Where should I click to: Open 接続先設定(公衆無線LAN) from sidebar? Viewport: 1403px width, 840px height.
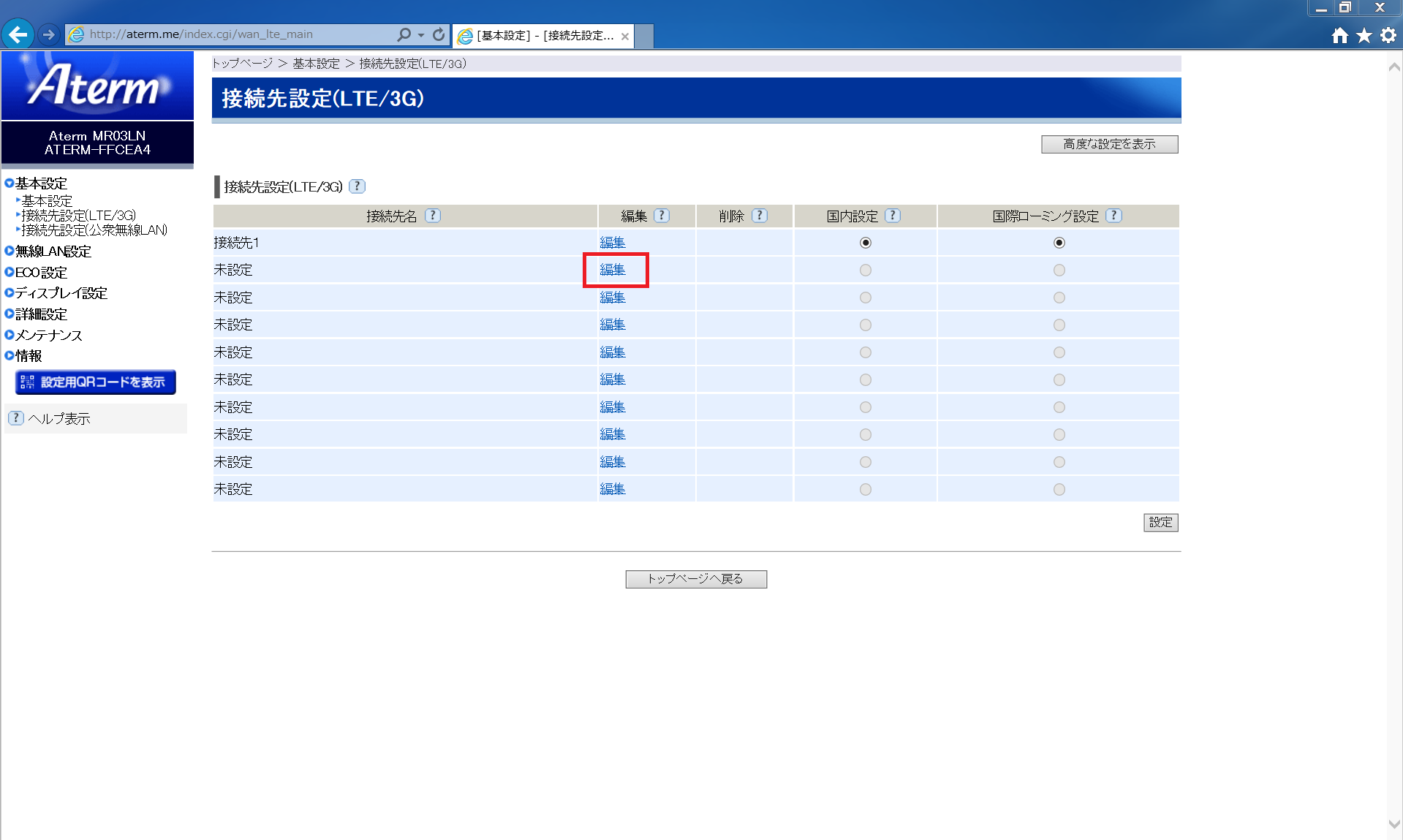click(93, 230)
